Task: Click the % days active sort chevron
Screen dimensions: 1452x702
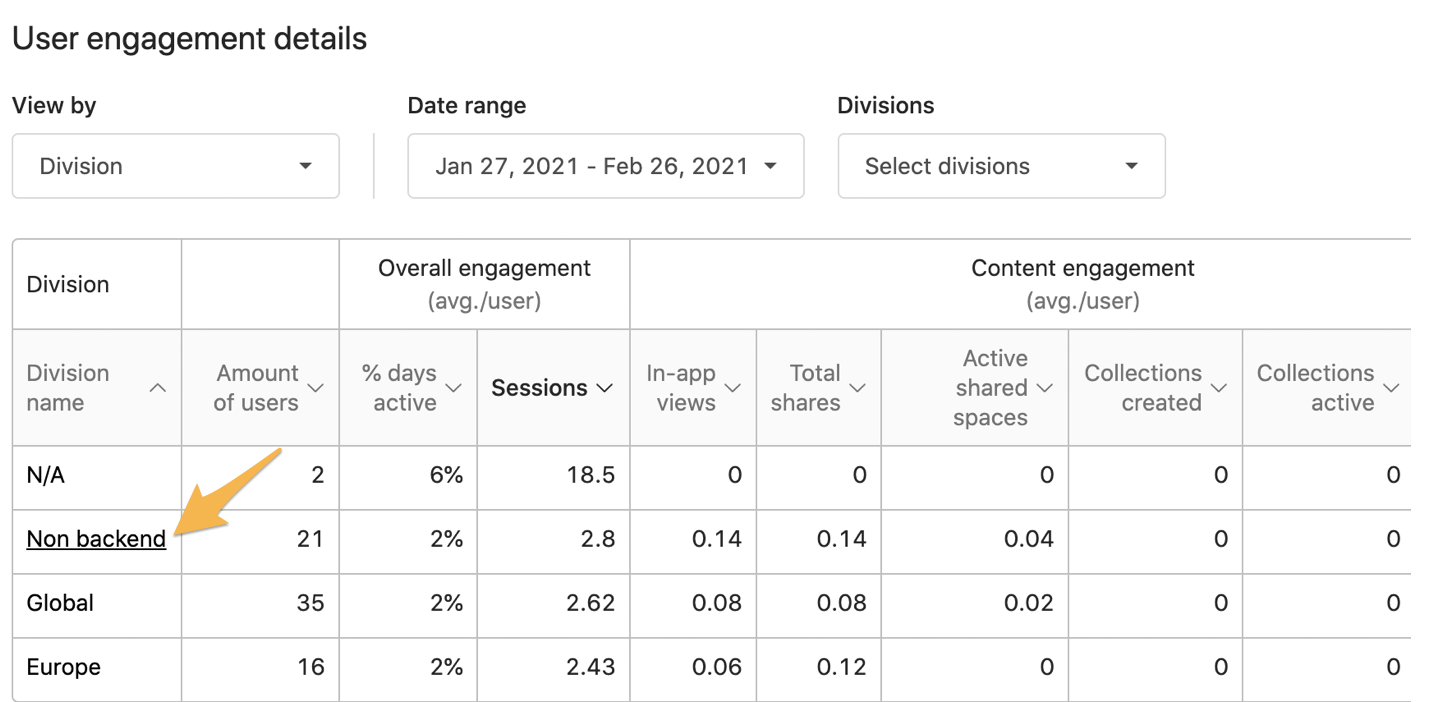Action: [454, 388]
